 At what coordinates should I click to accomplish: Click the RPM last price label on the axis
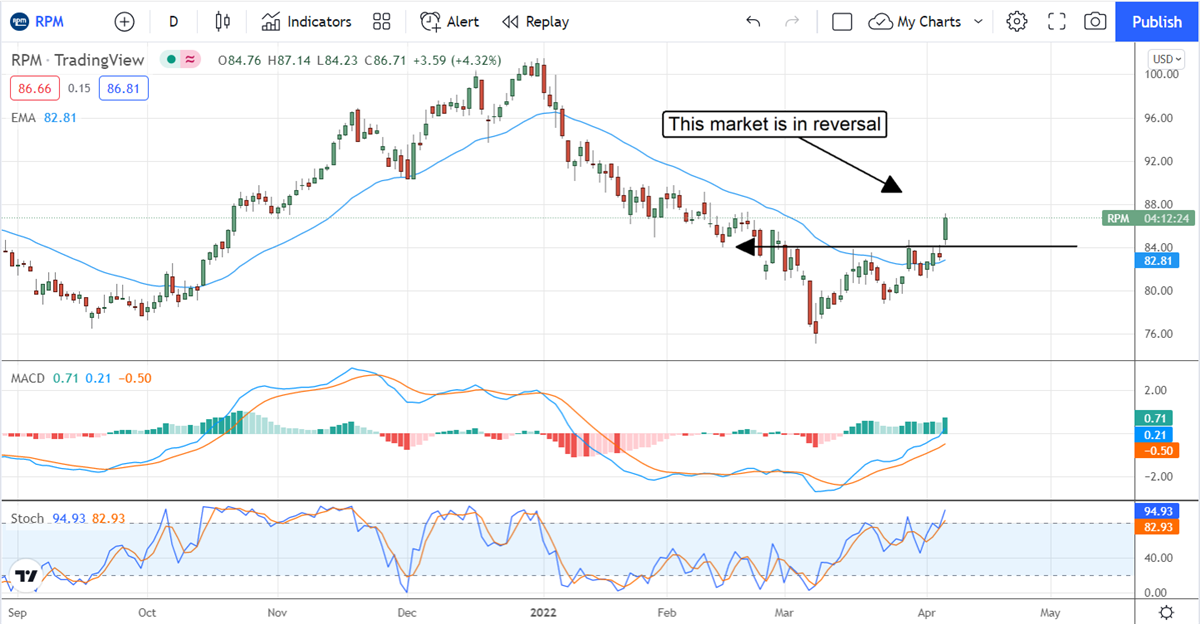[x=1148, y=218]
